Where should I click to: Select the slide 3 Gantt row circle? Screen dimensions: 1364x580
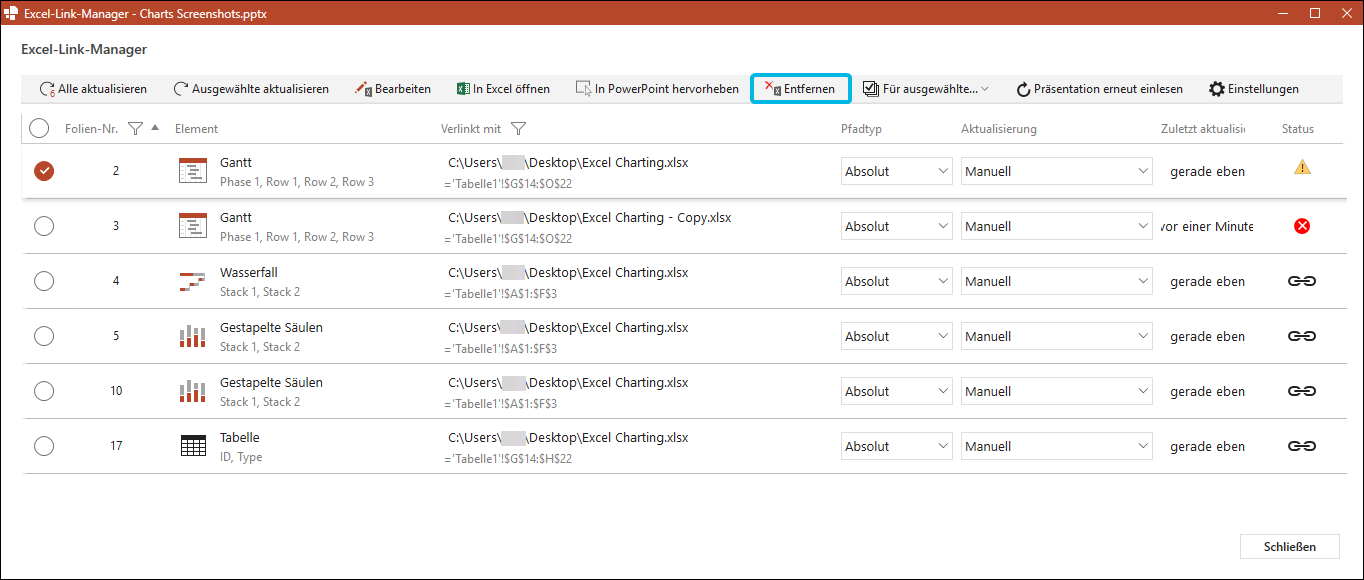click(x=44, y=226)
